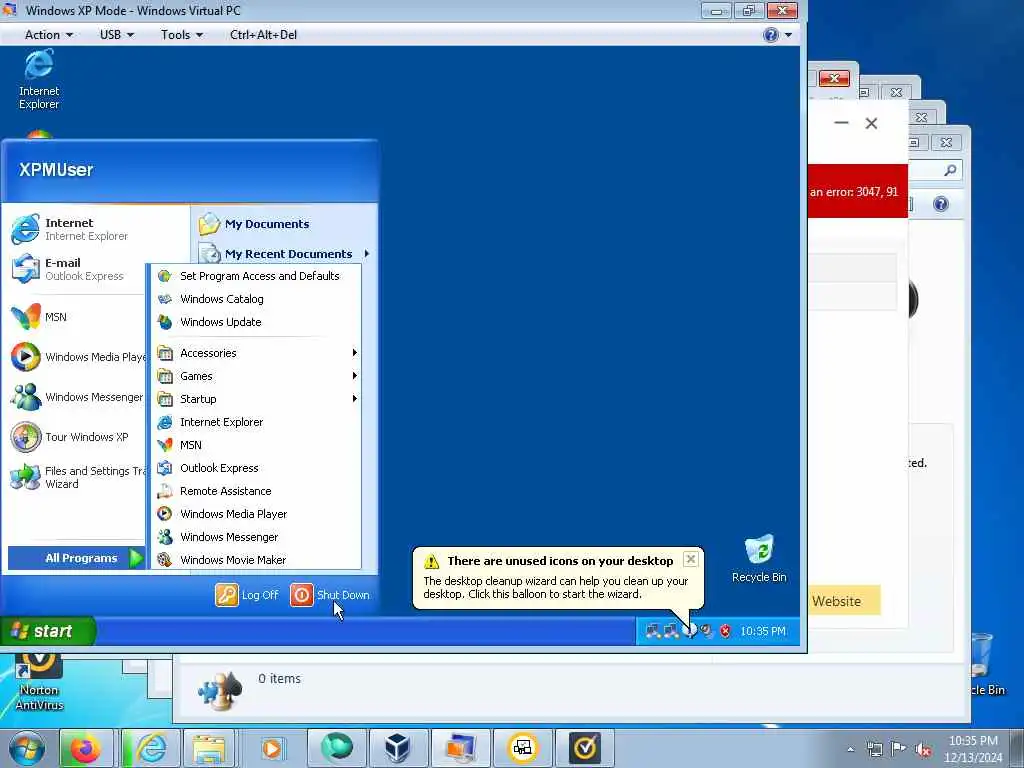Click the blue help icon in background window

940,204
